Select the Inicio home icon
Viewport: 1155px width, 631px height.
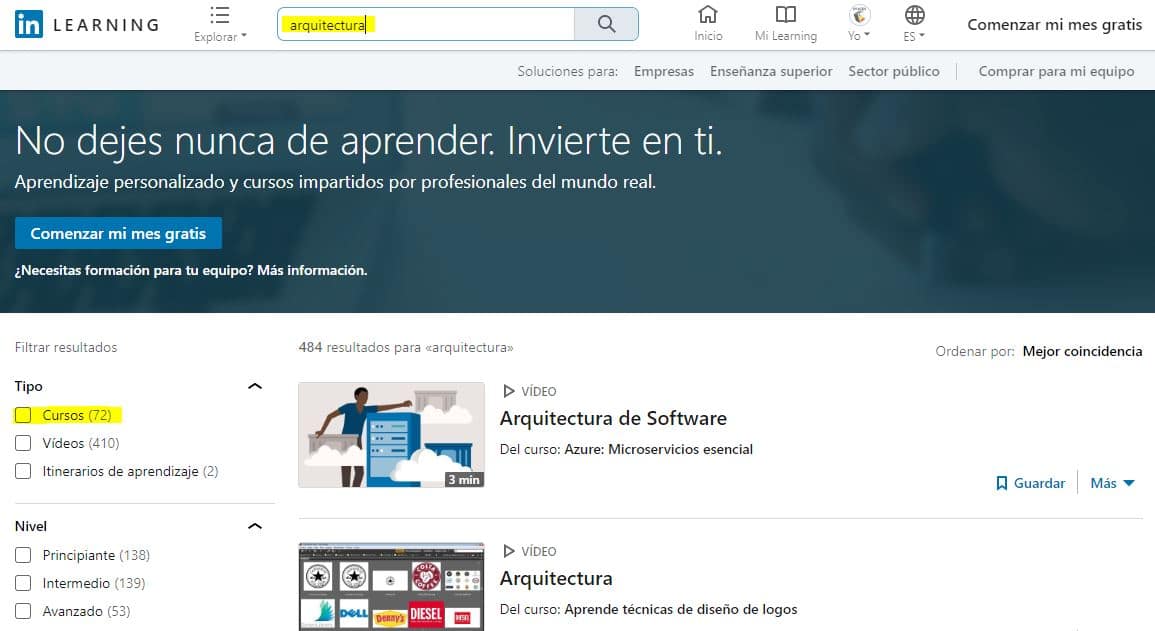click(708, 24)
